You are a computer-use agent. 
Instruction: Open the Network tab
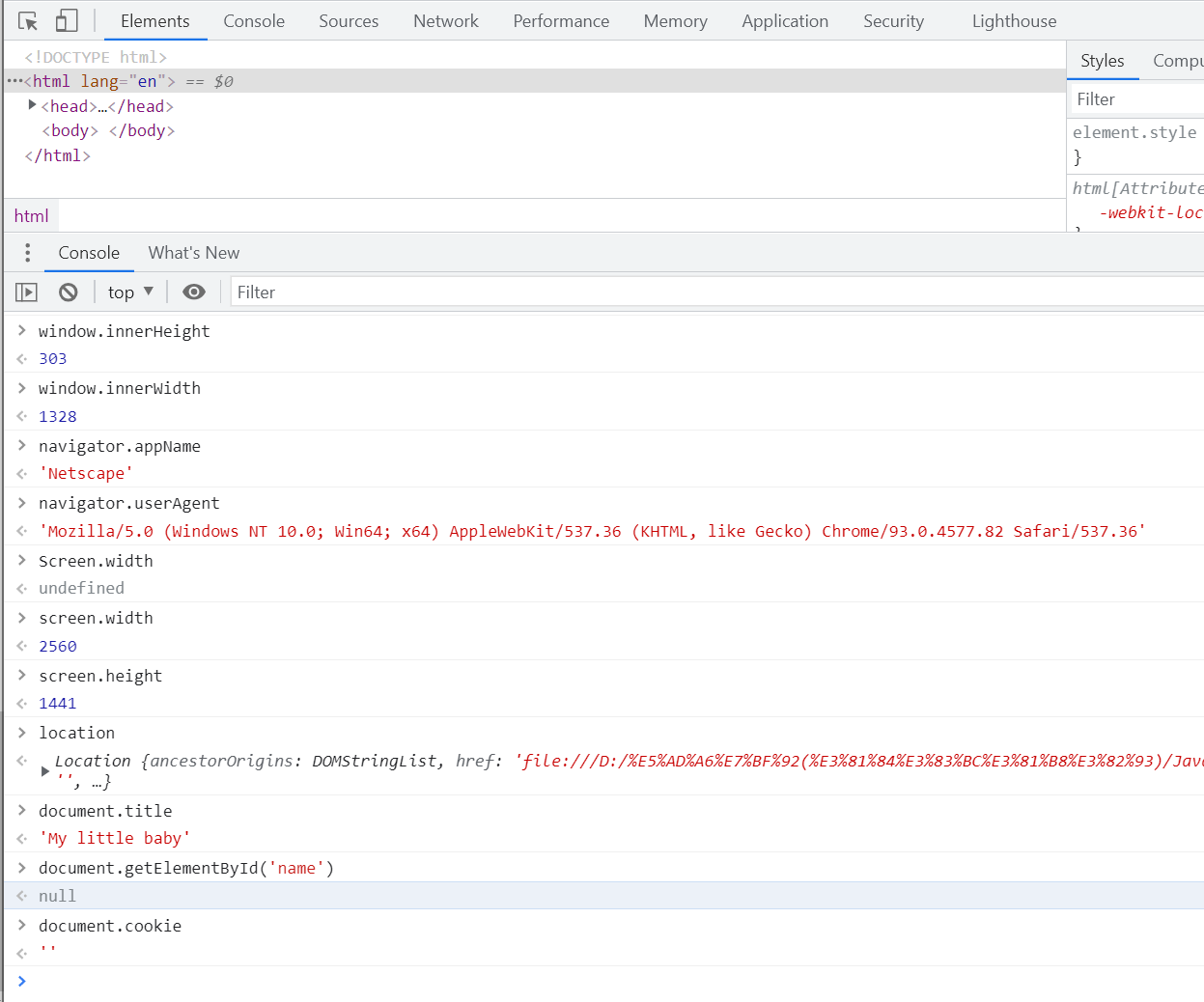tap(445, 21)
